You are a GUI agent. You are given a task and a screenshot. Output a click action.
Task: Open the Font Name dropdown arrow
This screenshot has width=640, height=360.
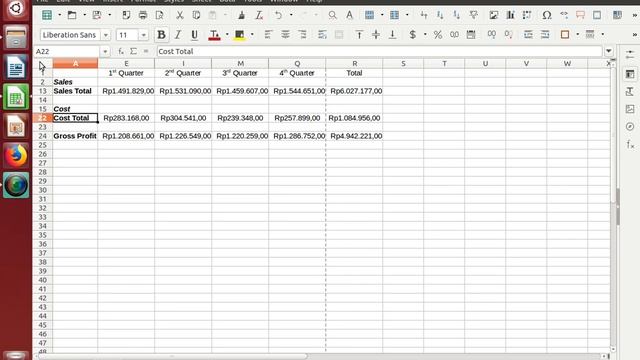(106, 35)
